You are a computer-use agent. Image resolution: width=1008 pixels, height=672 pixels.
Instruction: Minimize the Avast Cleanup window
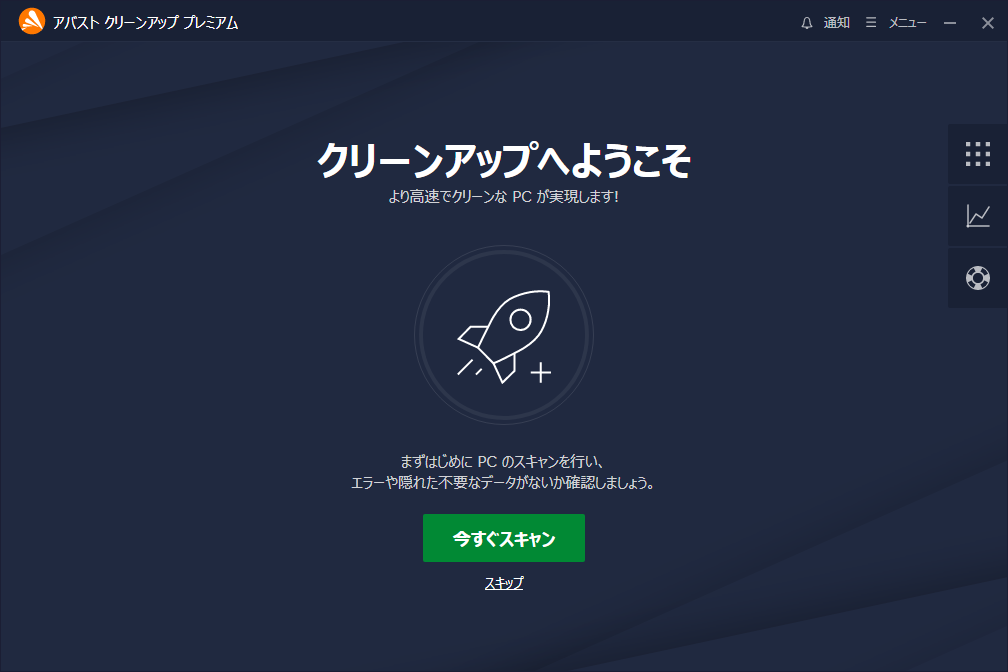tap(950, 23)
